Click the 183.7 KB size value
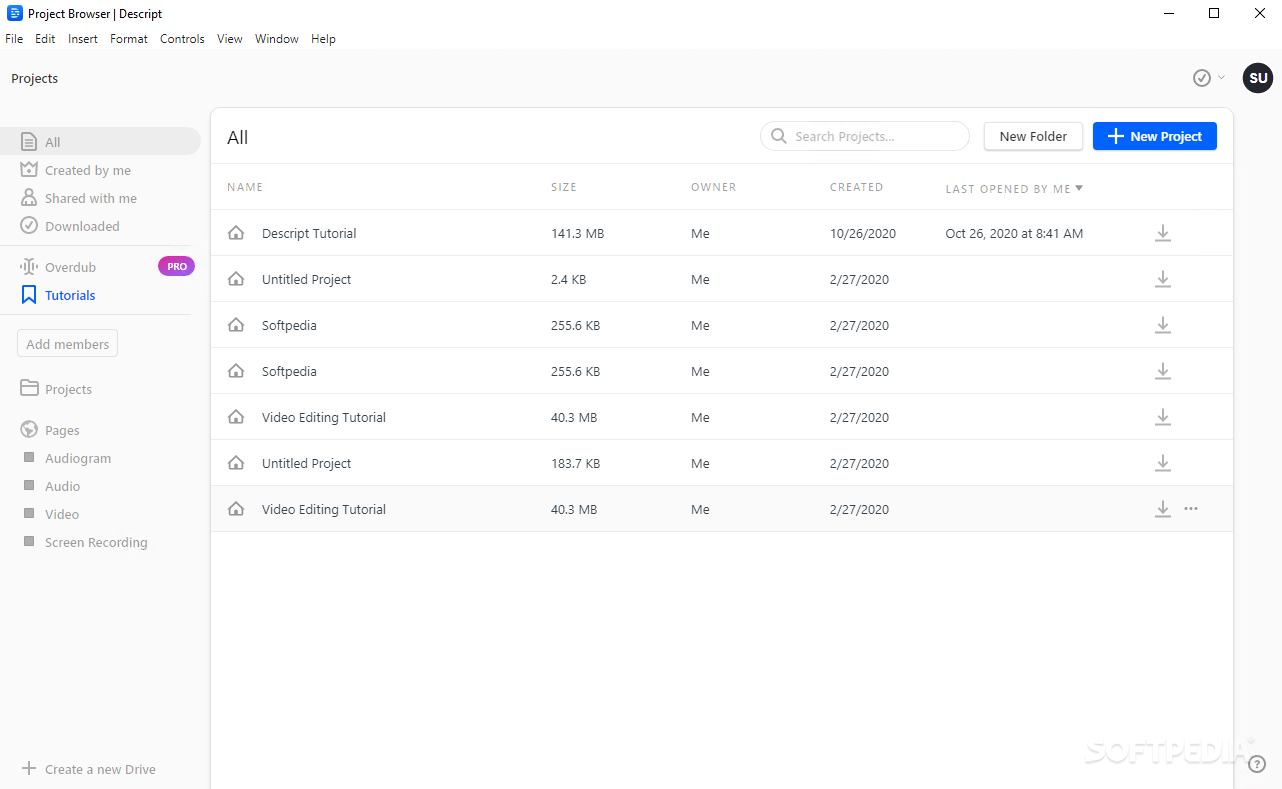Image resolution: width=1282 pixels, height=789 pixels. [x=575, y=463]
